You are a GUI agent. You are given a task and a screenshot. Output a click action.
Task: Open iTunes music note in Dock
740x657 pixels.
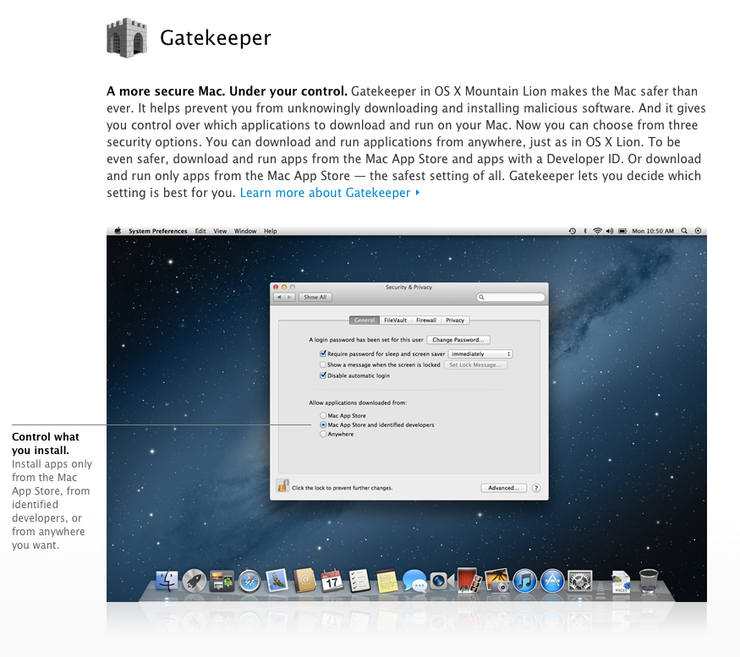coord(524,581)
